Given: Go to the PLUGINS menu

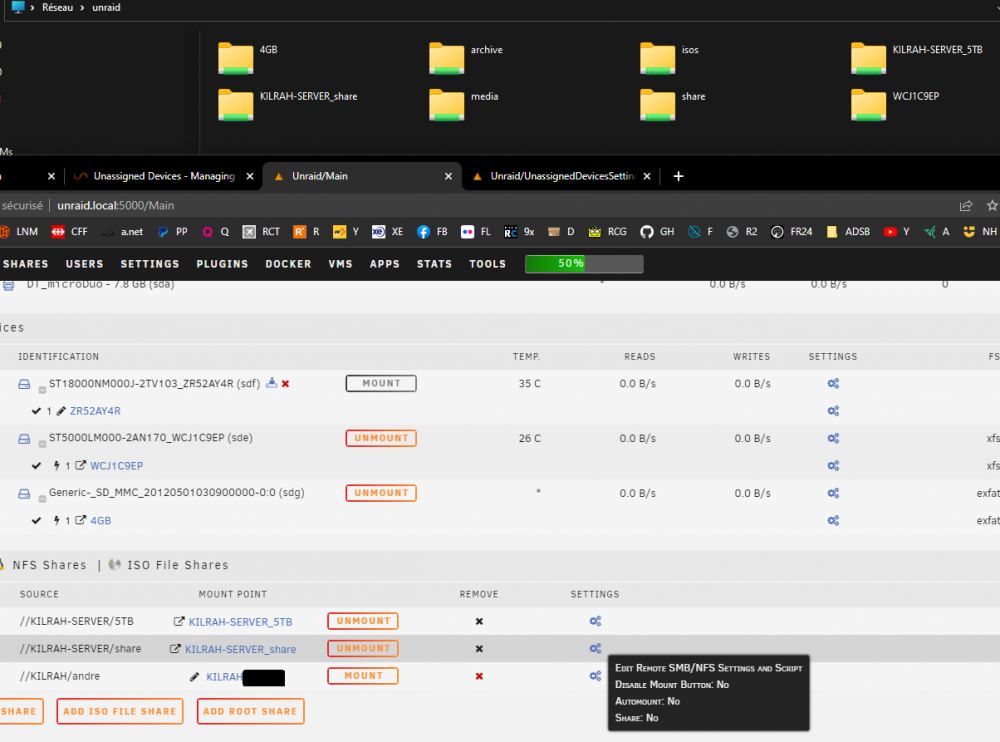Looking at the screenshot, I should 222,264.
